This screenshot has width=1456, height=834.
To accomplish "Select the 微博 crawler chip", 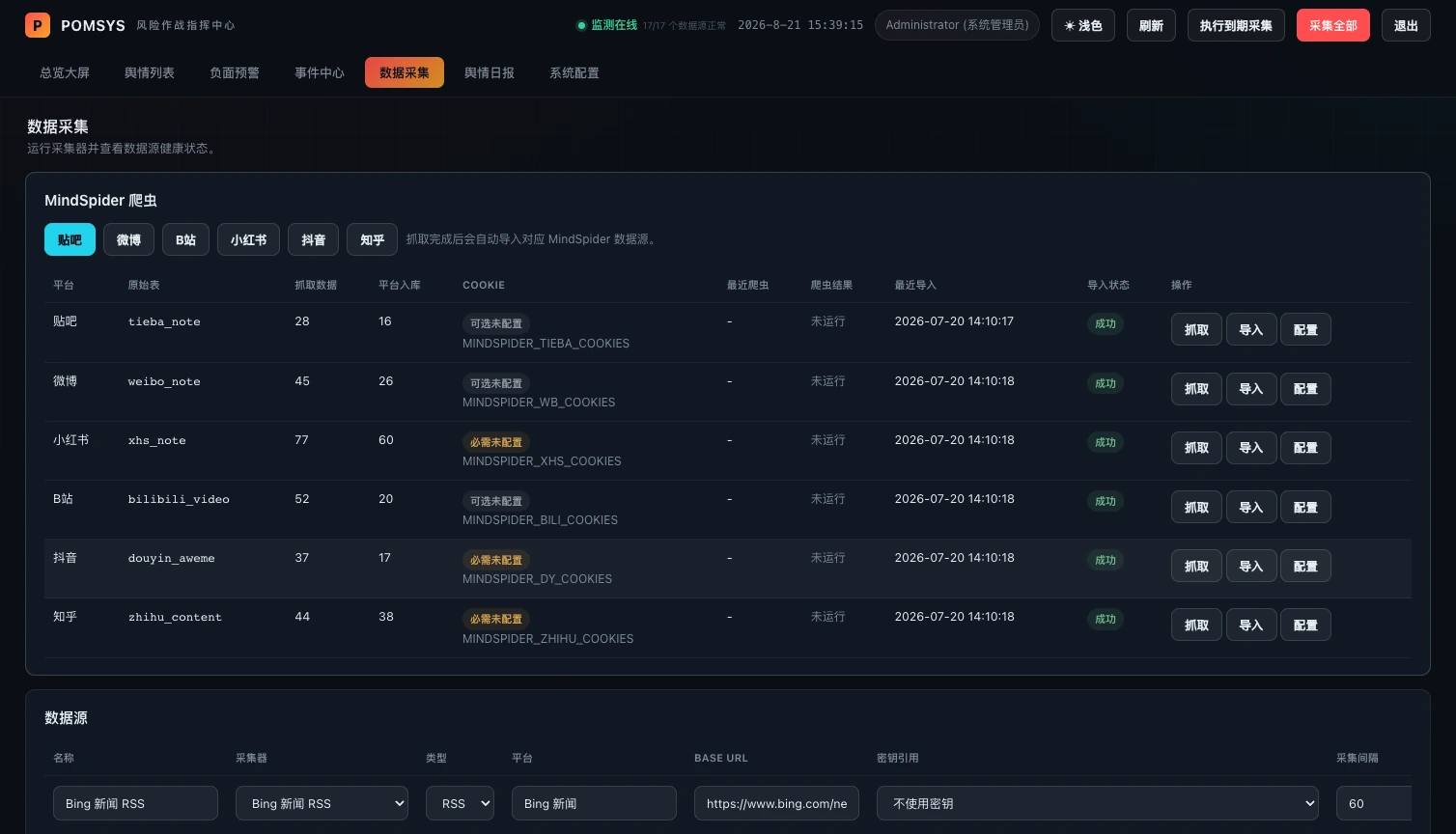I will pos(128,239).
